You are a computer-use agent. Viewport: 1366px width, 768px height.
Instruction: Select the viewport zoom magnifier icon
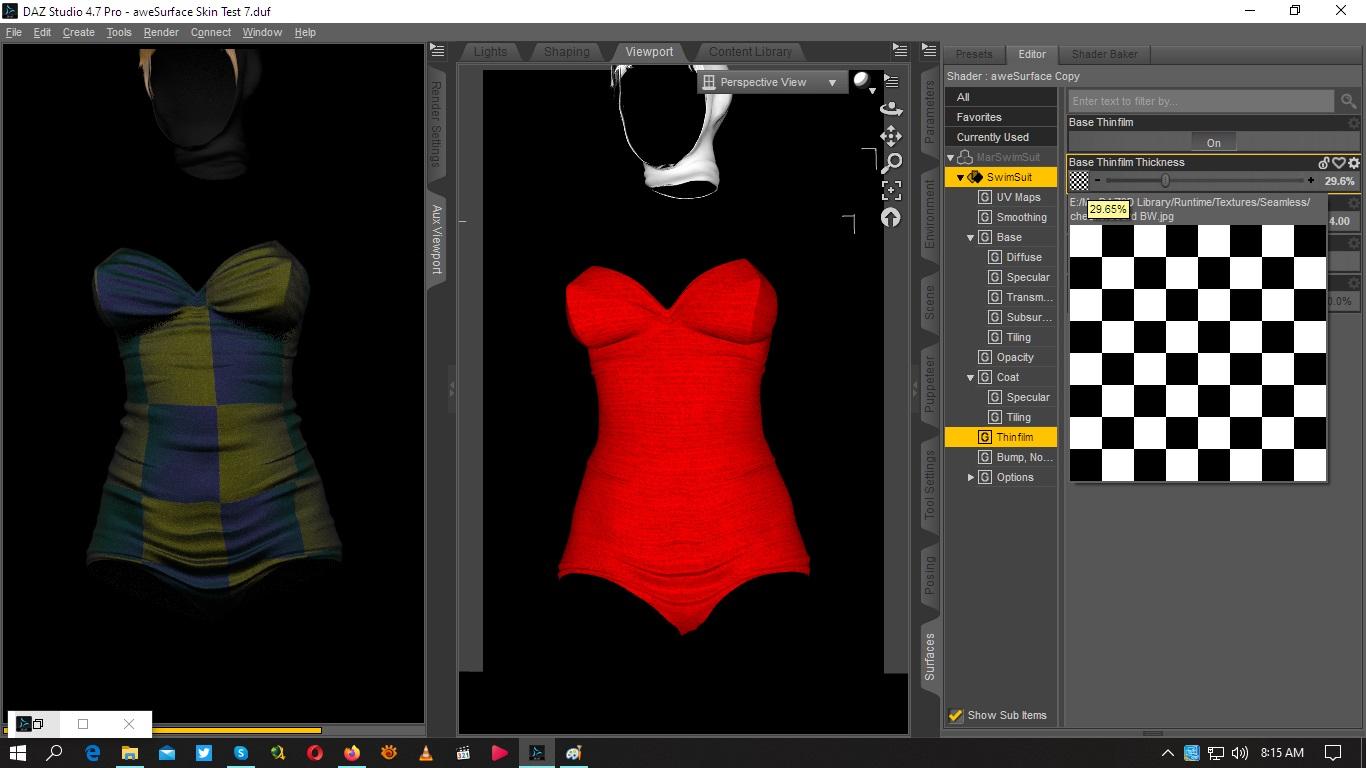pyautogui.click(x=891, y=162)
